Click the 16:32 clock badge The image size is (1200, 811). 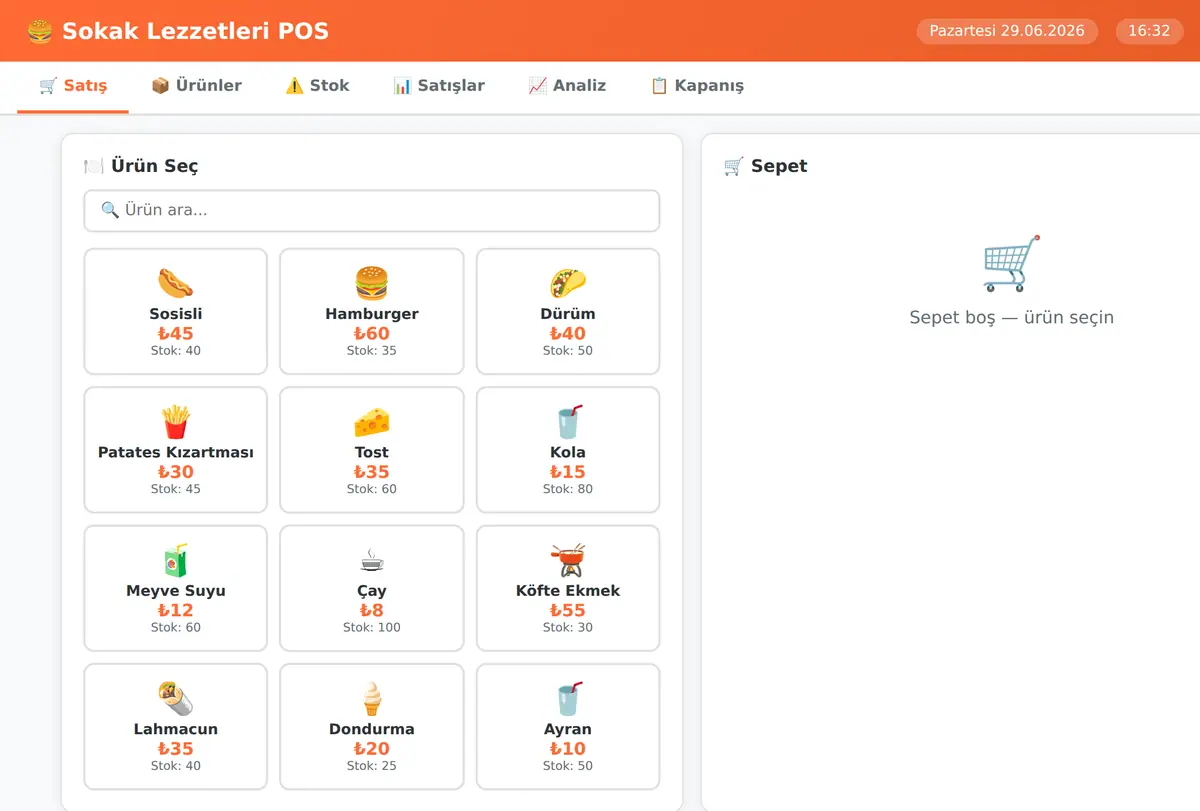[x=1149, y=31]
